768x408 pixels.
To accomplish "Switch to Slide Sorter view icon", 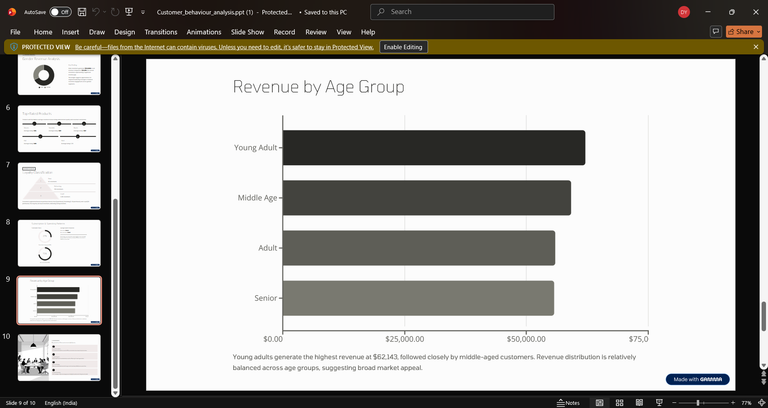I will pyautogui.click(x=619, y=403).
